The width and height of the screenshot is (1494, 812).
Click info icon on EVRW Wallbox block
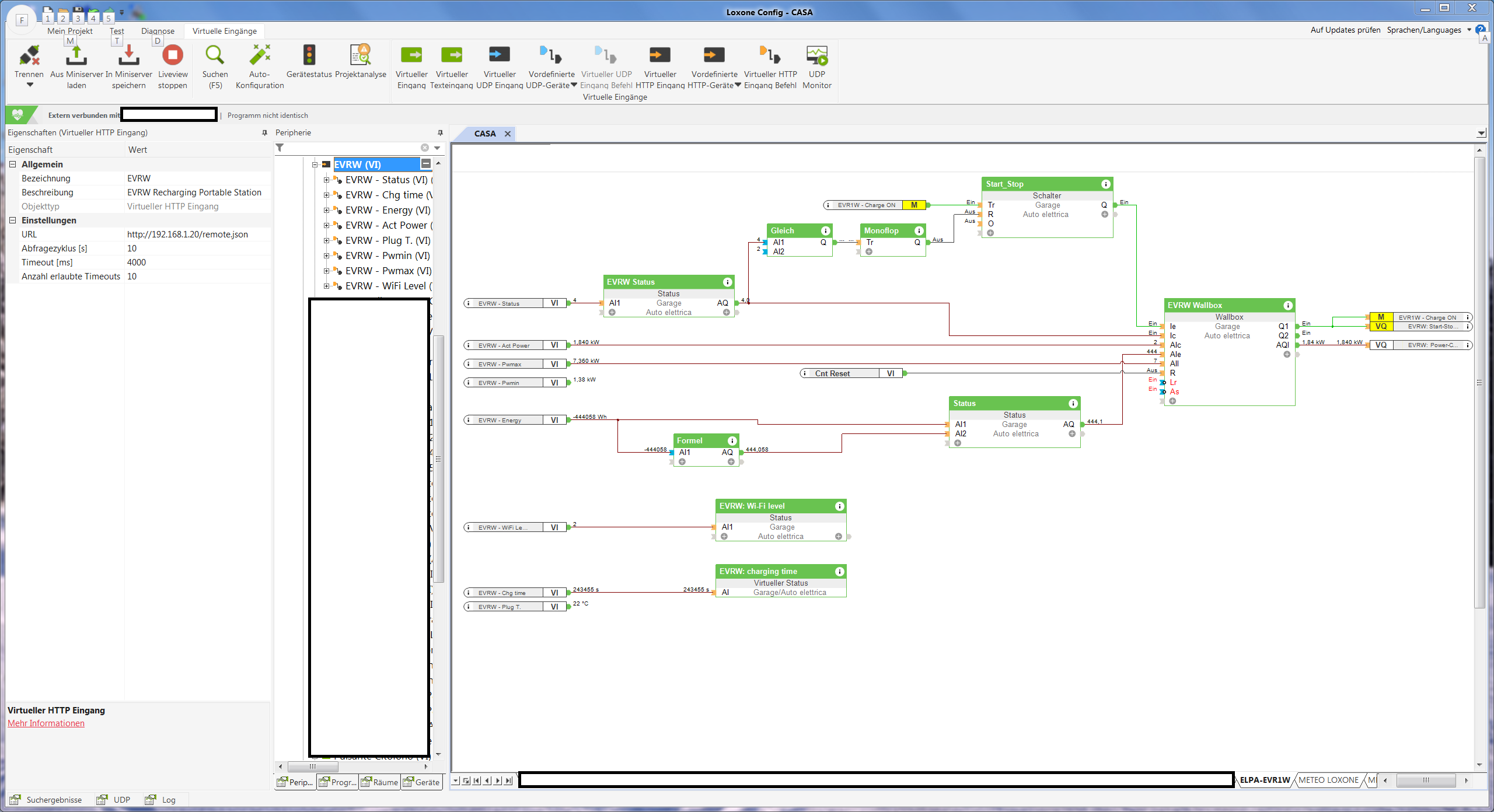1287,305
